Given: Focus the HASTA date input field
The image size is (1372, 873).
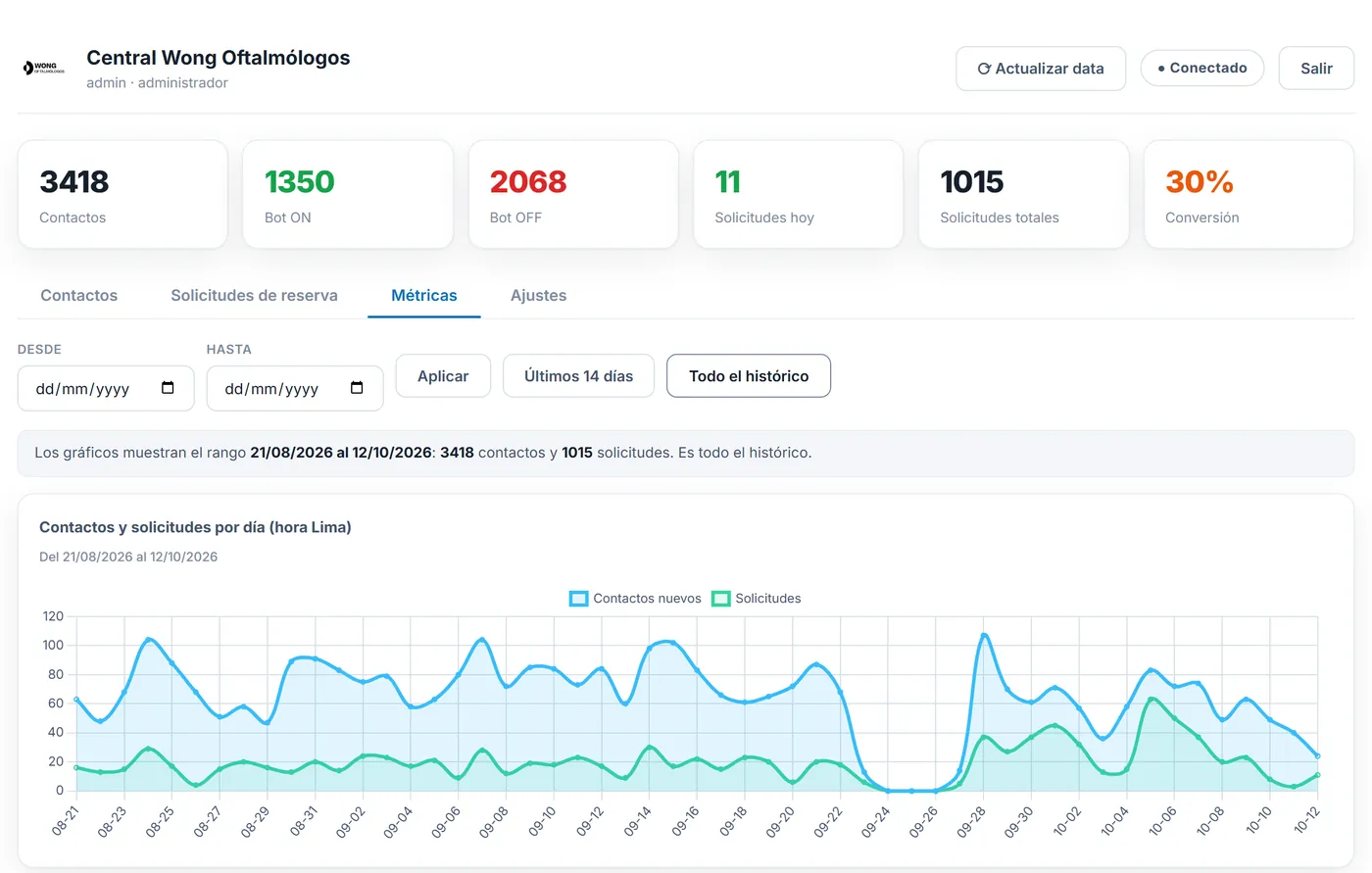Looking at the screenshot, I should click(295, 389).
